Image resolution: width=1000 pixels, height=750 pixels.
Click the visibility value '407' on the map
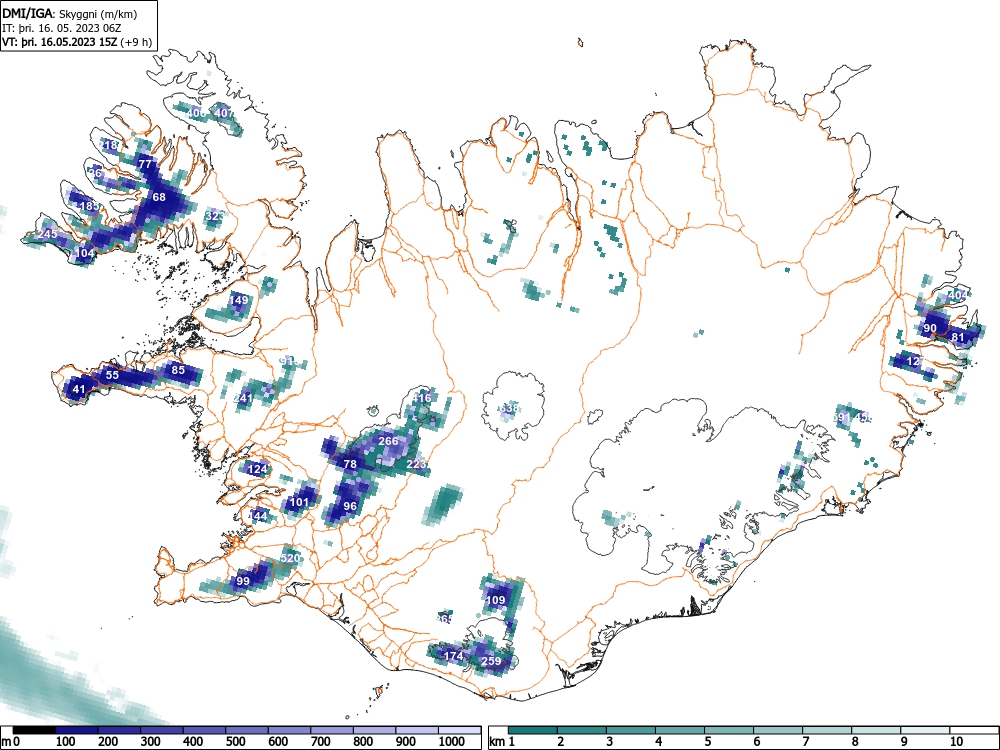(223, 113)
